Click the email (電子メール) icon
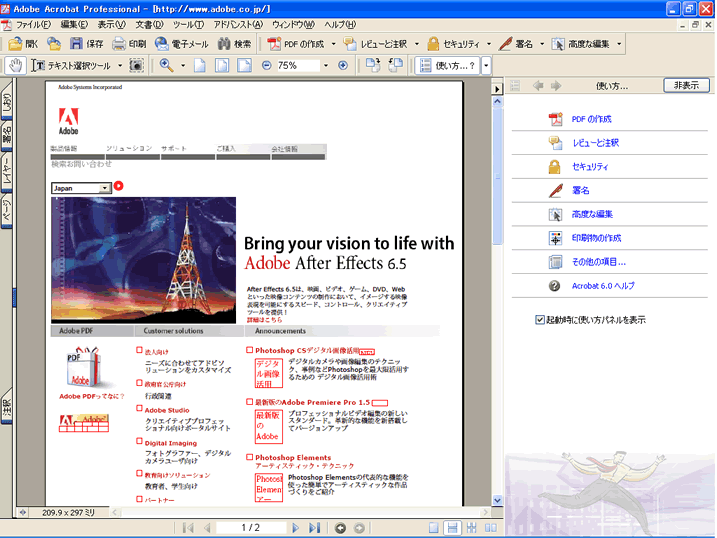The height and width of the screenshot is (538, 717). click(182, 44)
